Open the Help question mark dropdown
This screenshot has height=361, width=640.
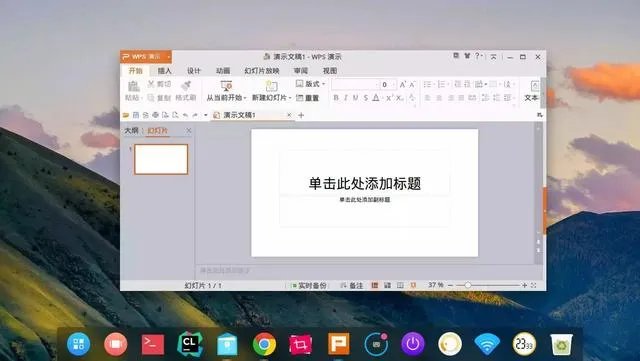pos(478,56)
